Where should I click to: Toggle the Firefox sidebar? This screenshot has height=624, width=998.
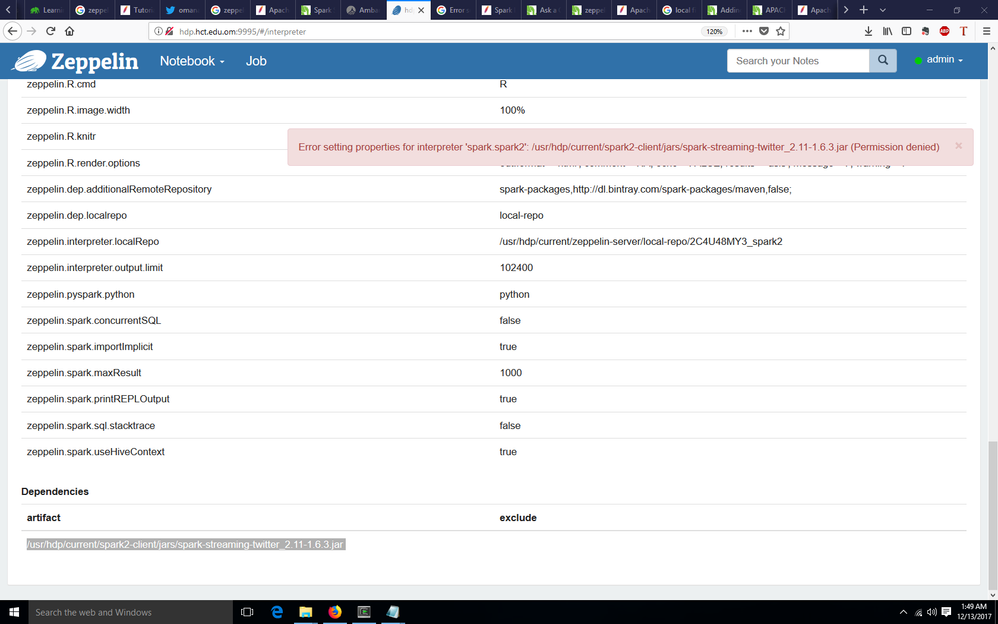pyautogui.click(x=906, y=31)
